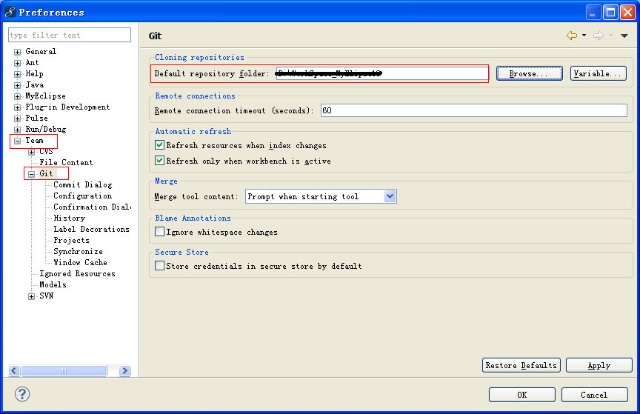The width and height of the screenshot is (640, 414).
Task: Click the Browse button
Action: pos(529,73)
